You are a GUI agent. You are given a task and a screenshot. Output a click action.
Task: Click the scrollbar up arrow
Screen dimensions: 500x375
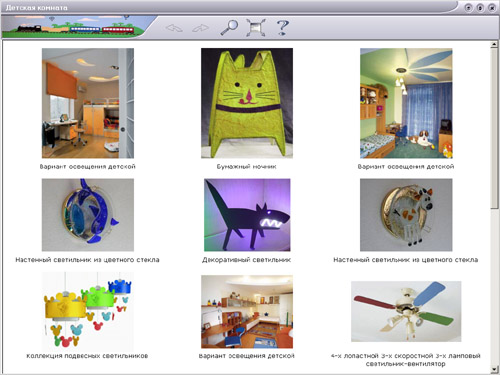tap(494, 45)
